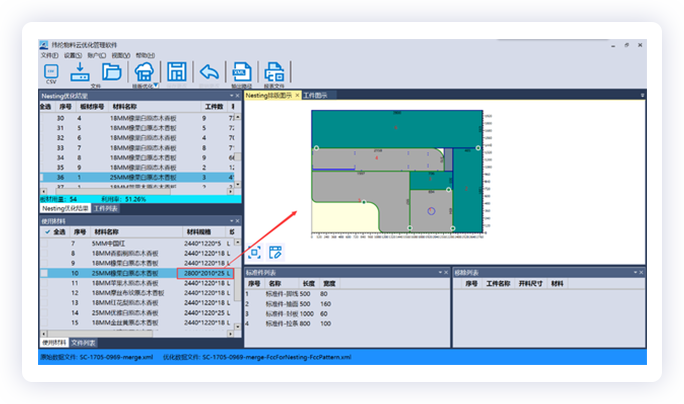This screenshot has height=404, width=684.
Task: Check the box for highlighted material row 10
Action: tap(44, 273)
